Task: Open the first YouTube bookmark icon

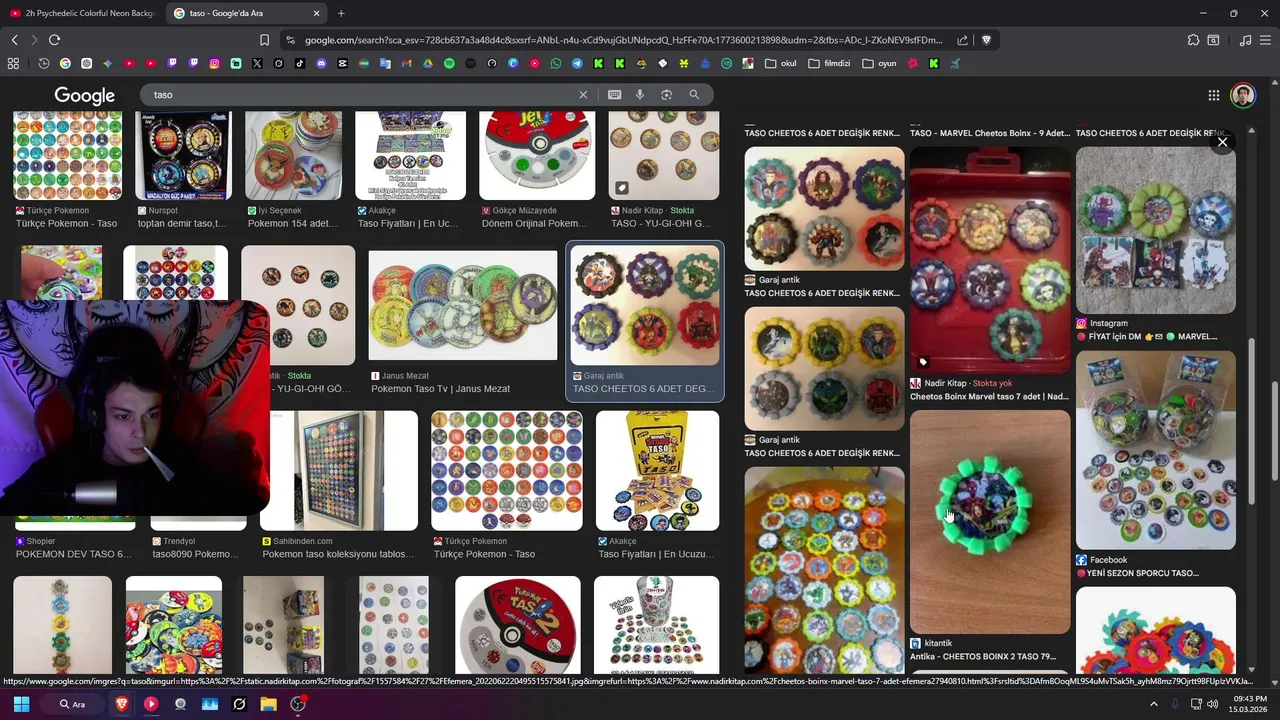Action: click(x=129, y=63)
